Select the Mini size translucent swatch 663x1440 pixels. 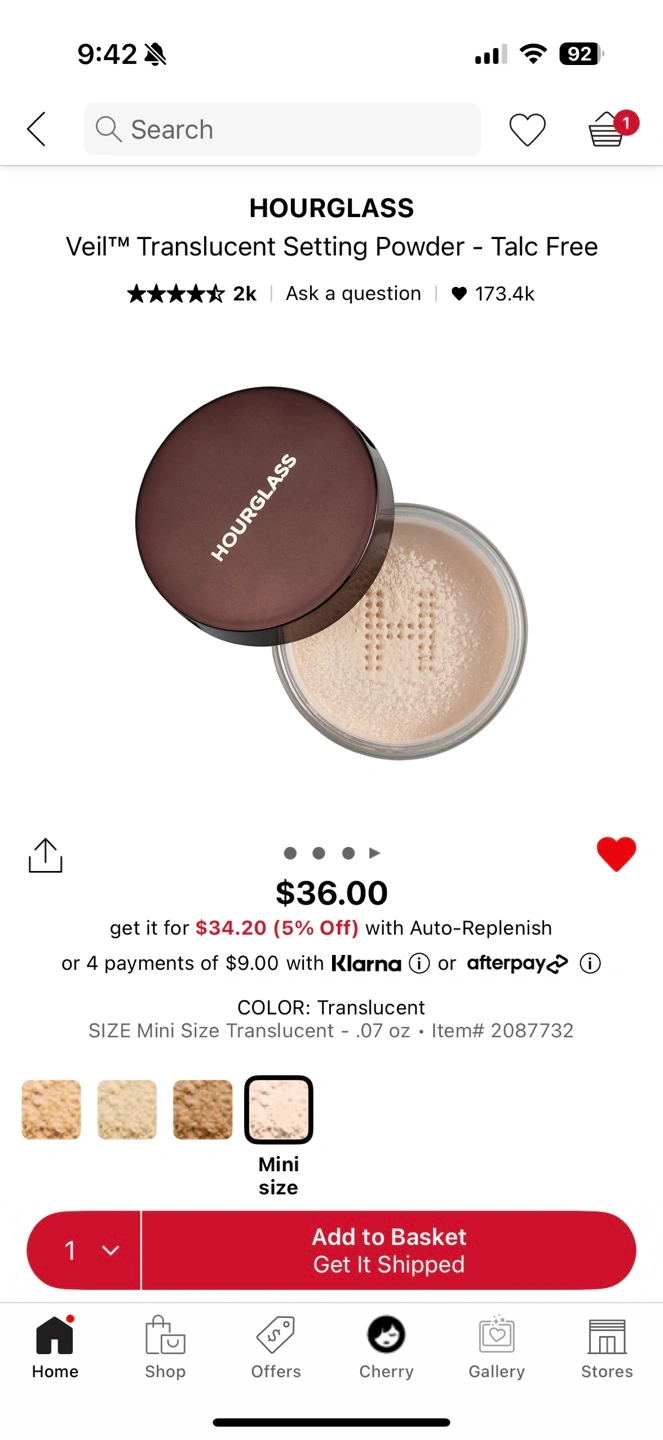(279, 1109)
